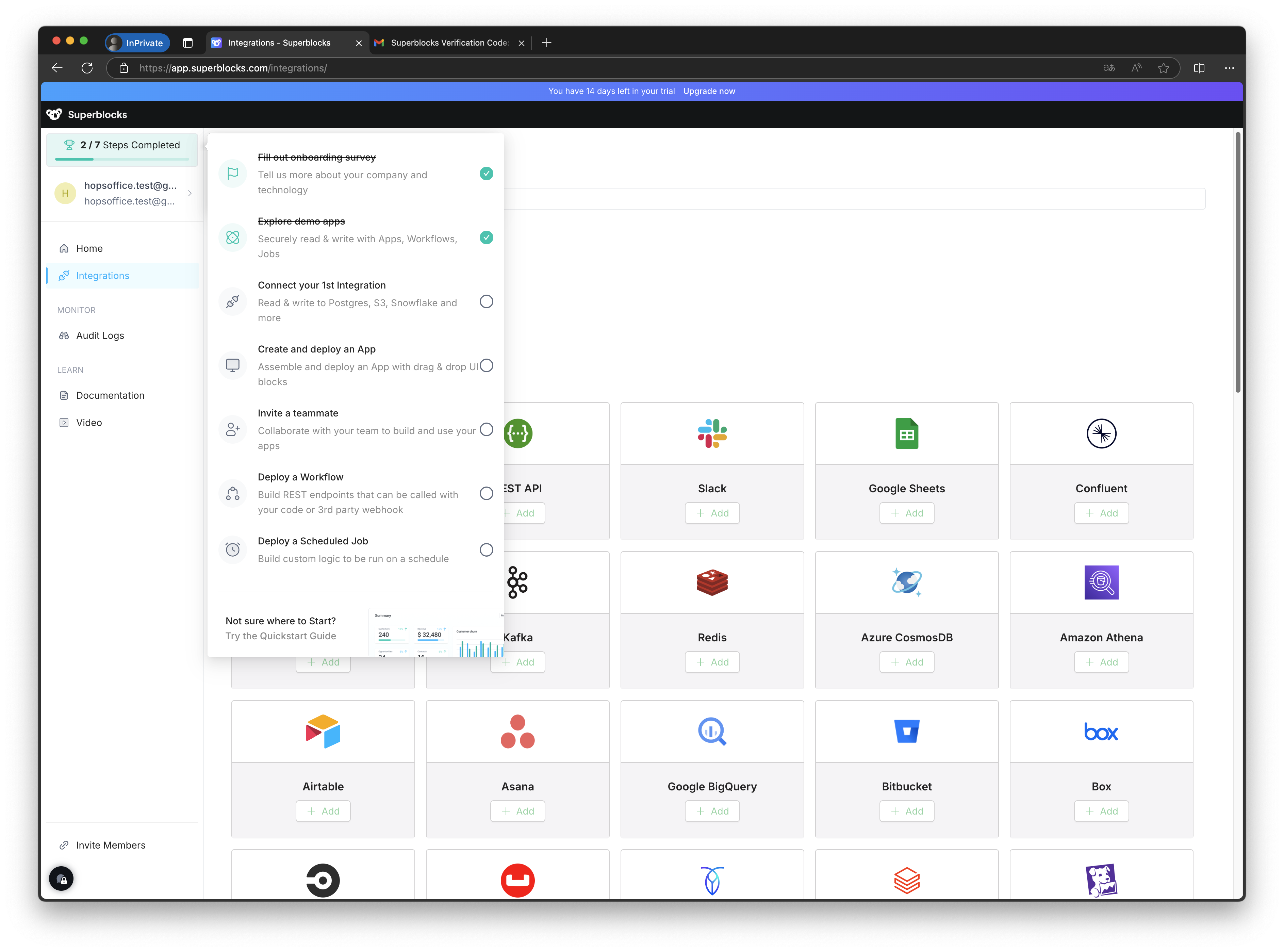Image resolution: width=1284 pixels, height=952 pixels.
Task: Click the Read aloud icon in address bar
Action: pos(1136,68)
